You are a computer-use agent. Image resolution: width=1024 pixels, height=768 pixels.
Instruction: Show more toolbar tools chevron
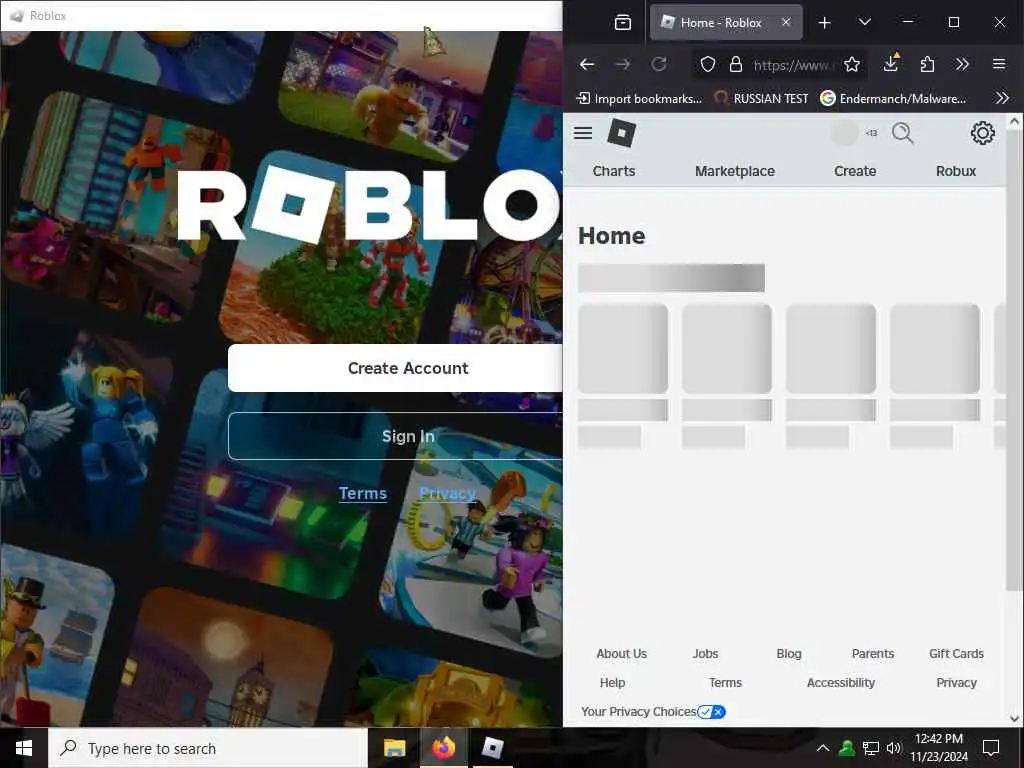962,64
